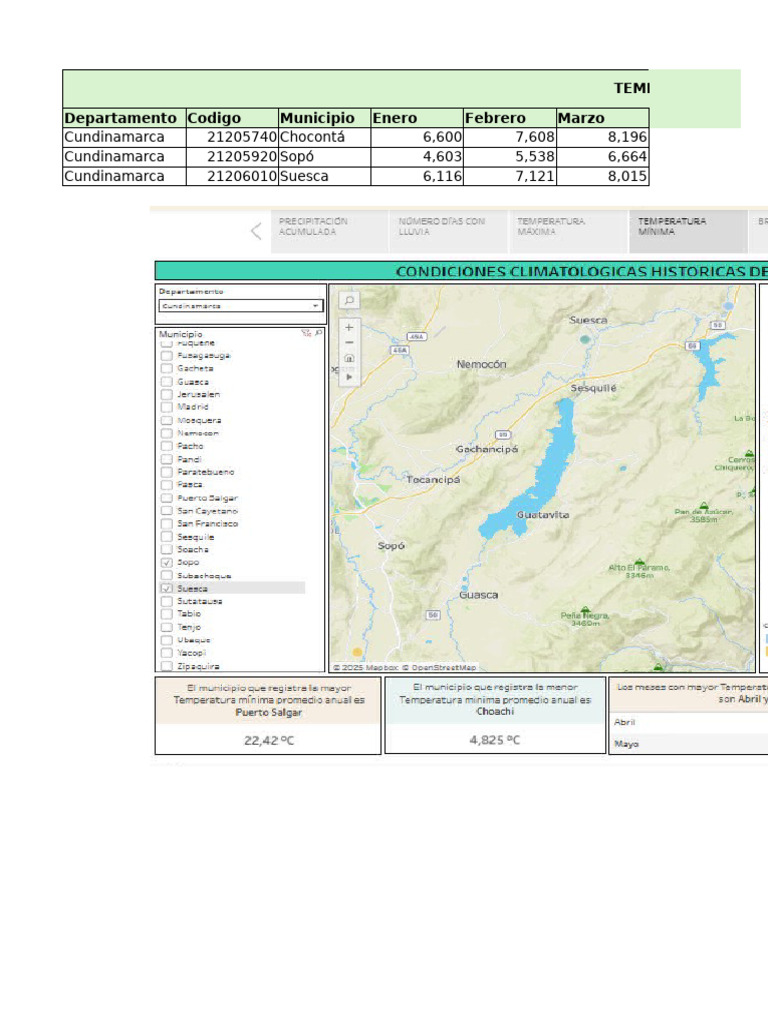Check the Sutatausa checkbox
This screenshot has width=768, height=1024.
[x=167, y=601]
